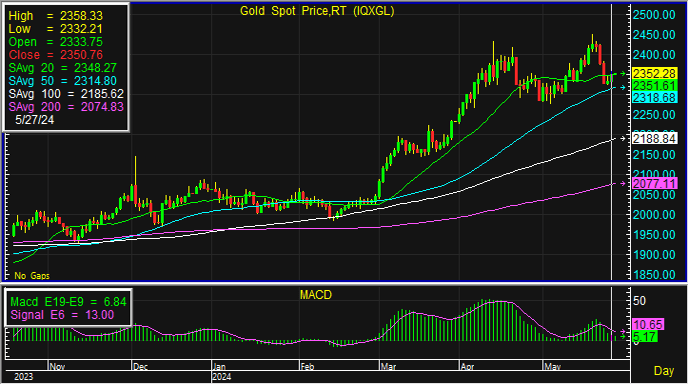Click the white SAvg 100 arrow marker
The width and height of the screenshot is (689, 385).
click(623, 139)
